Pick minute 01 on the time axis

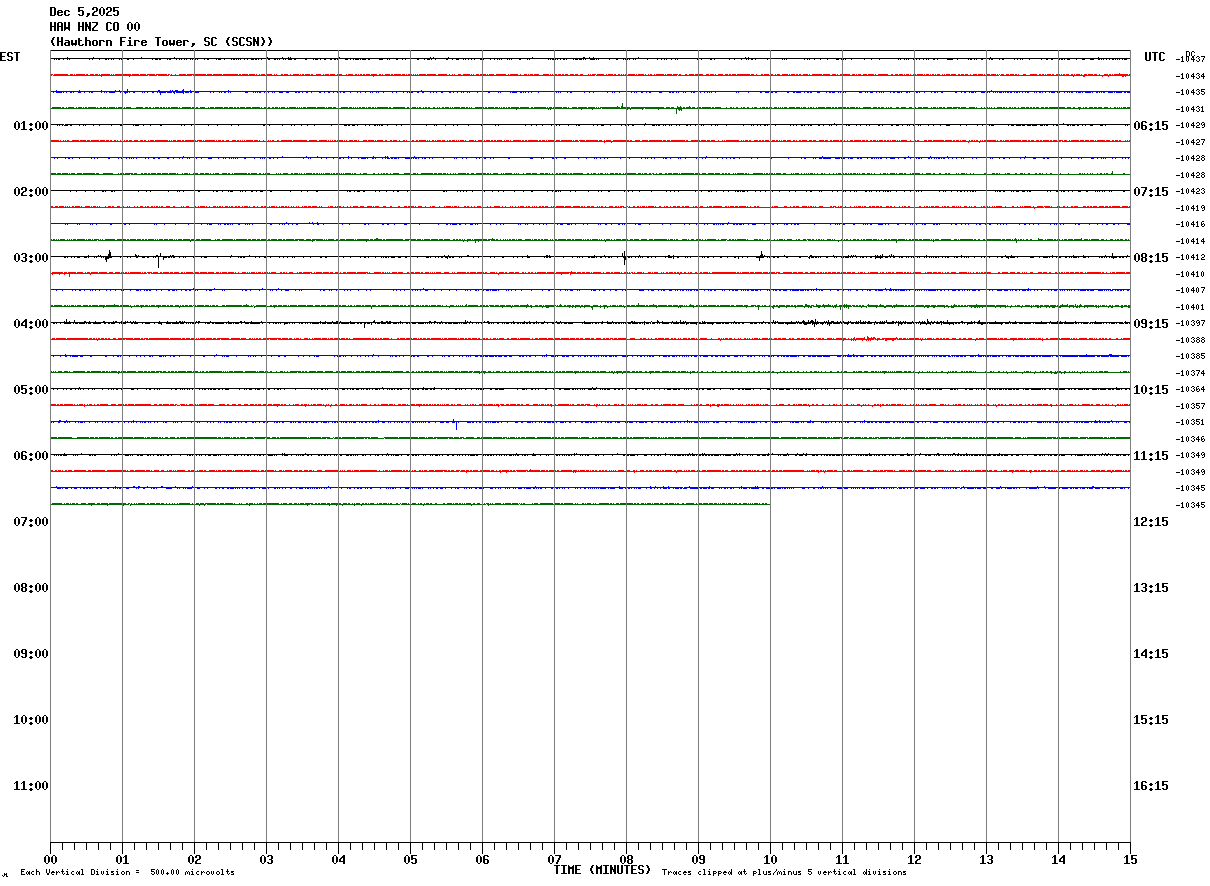click(122, 860)
